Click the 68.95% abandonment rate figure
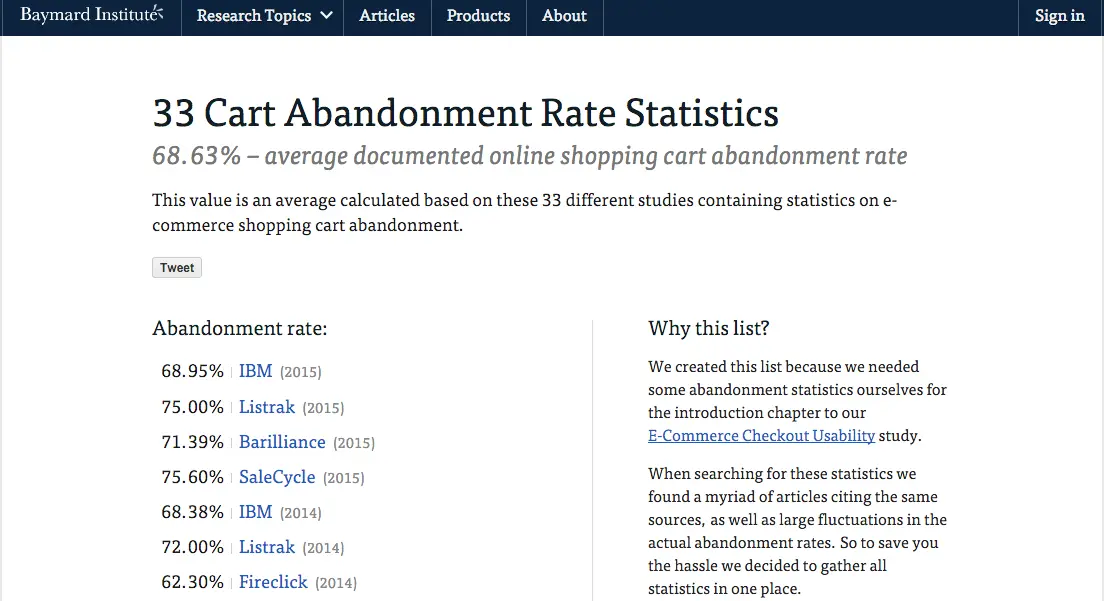This screenshot has height=601, width=1104. pos(192,371)
